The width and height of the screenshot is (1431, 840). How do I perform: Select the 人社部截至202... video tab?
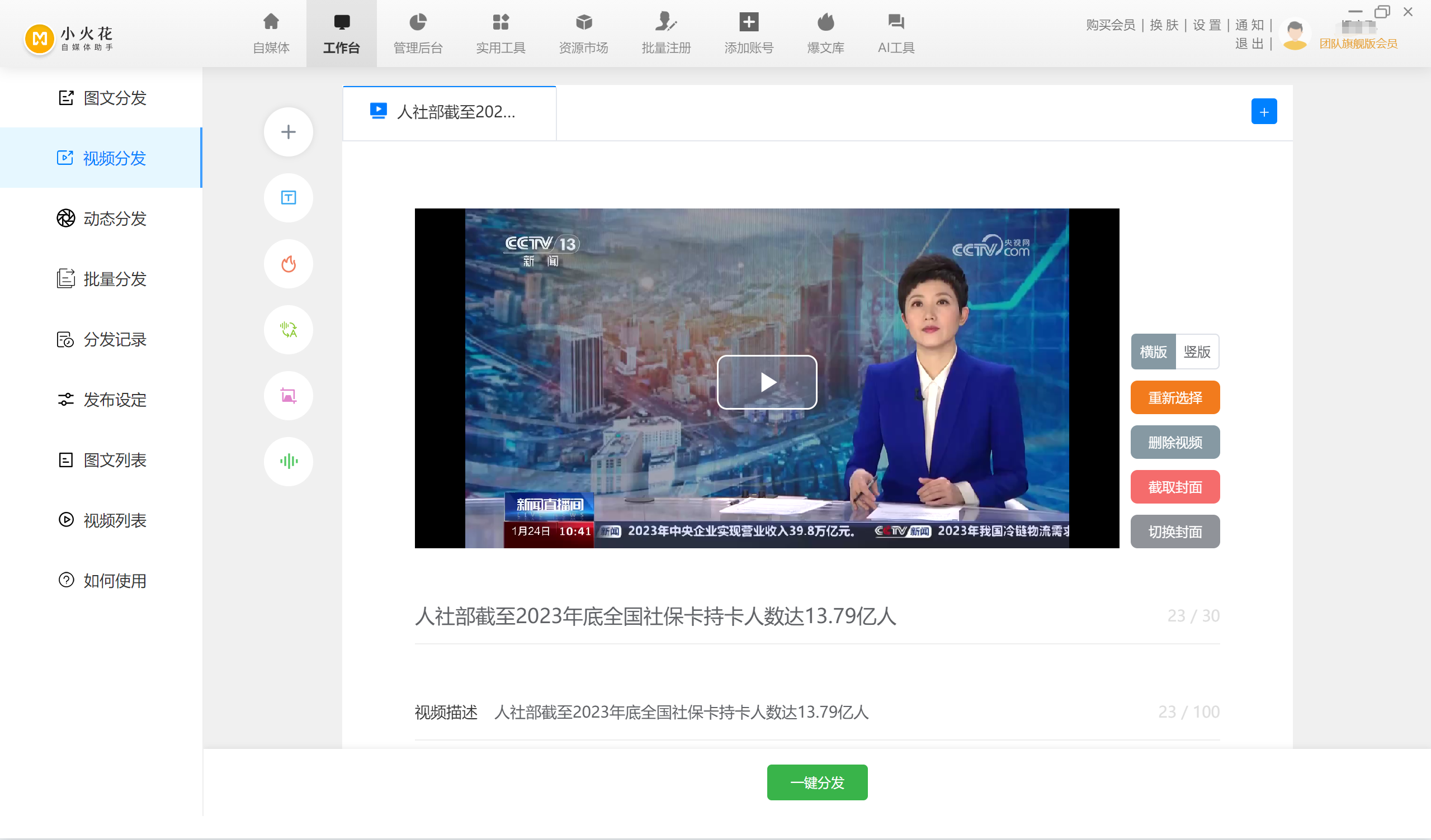click(x=449, y=112)
